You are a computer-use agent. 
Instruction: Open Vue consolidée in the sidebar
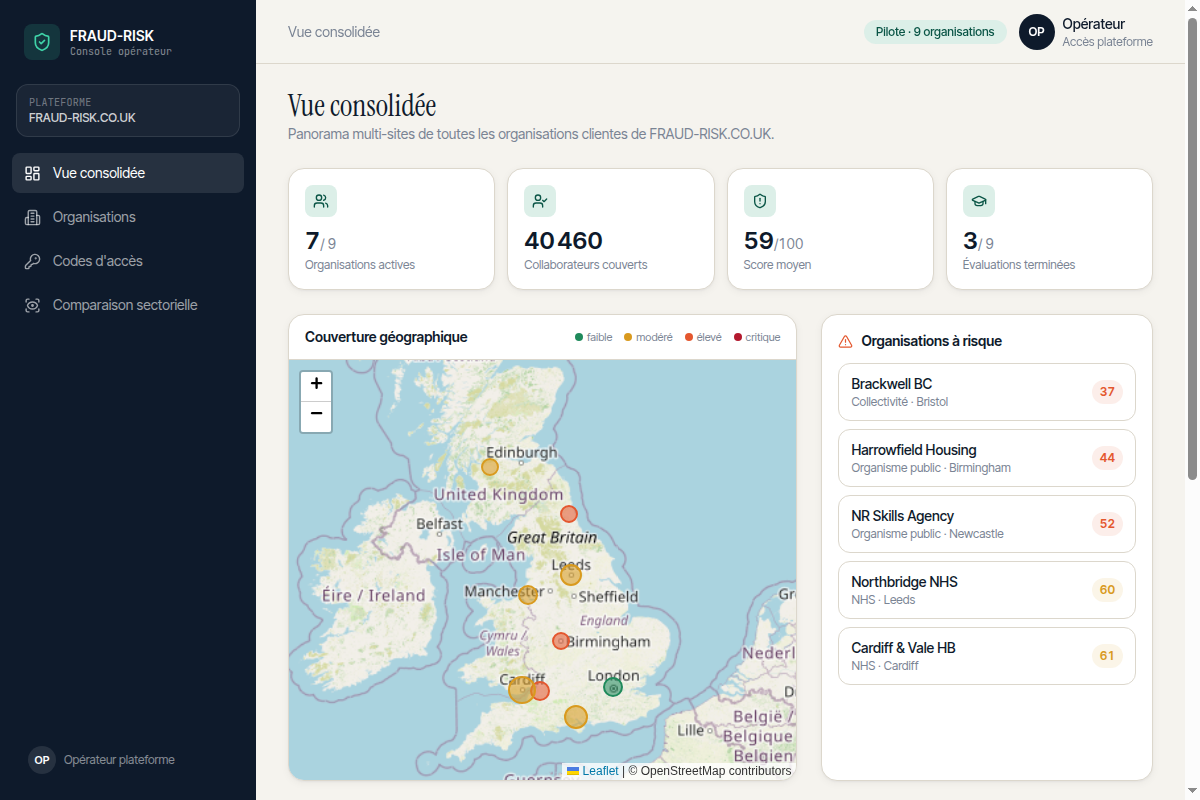[128, 173]
